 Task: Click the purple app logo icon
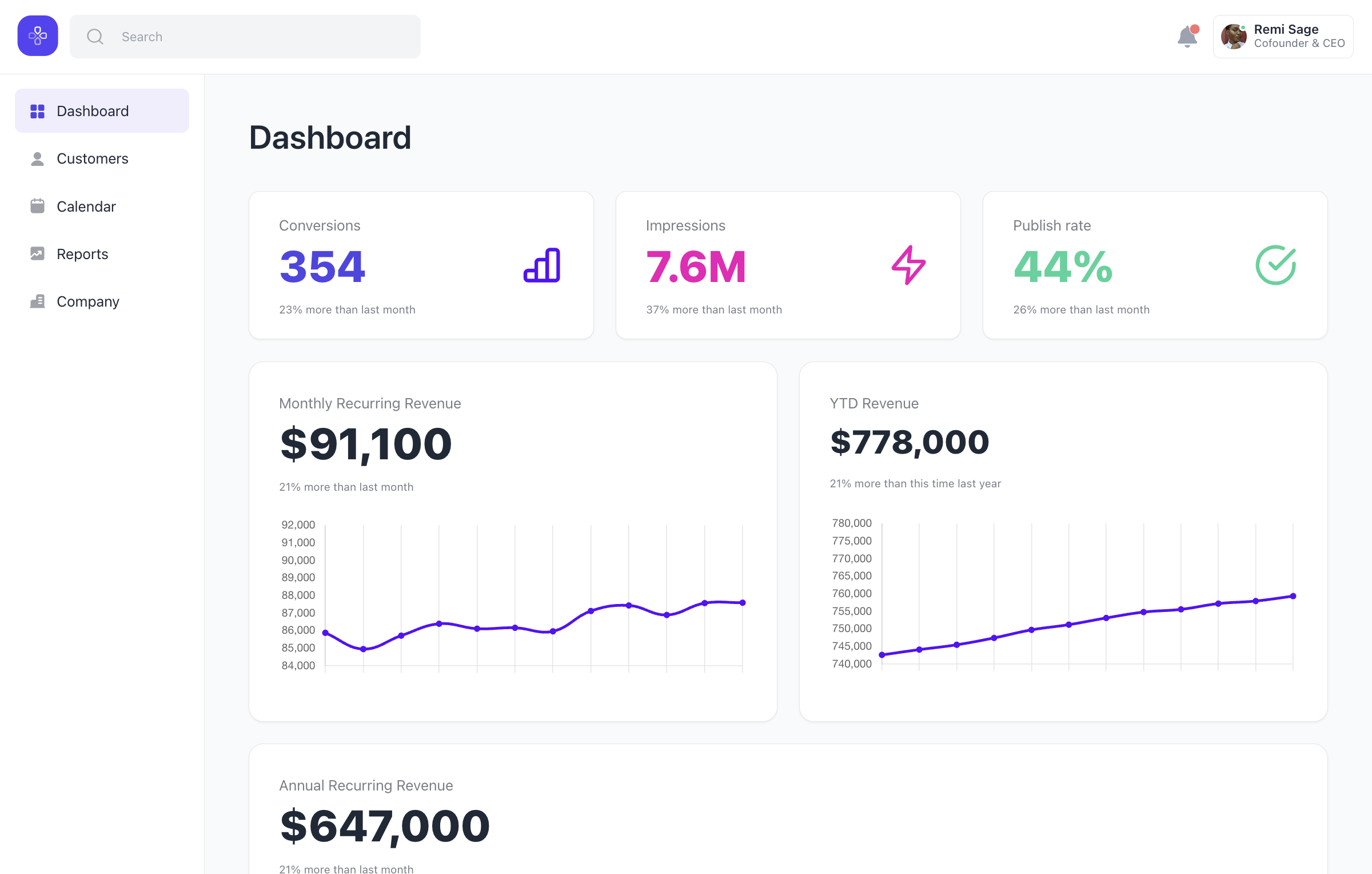click(38, 36)
